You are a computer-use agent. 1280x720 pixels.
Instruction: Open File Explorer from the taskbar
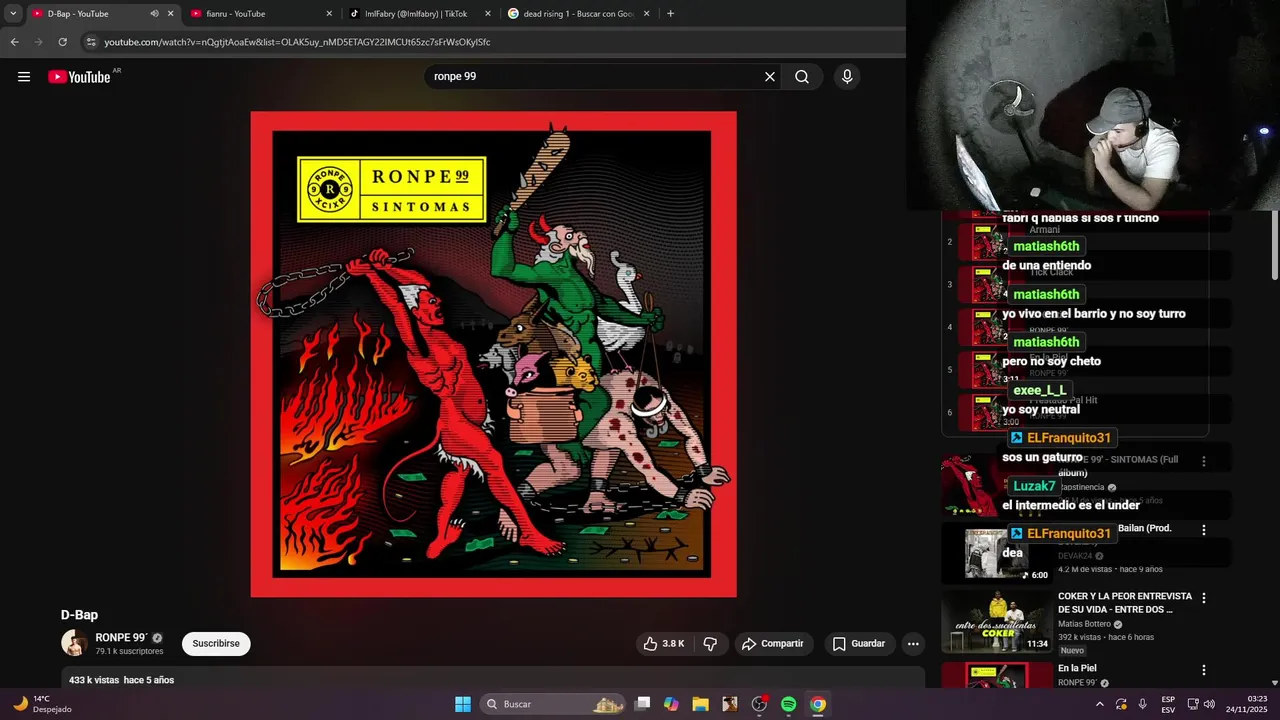click(700, 704)
